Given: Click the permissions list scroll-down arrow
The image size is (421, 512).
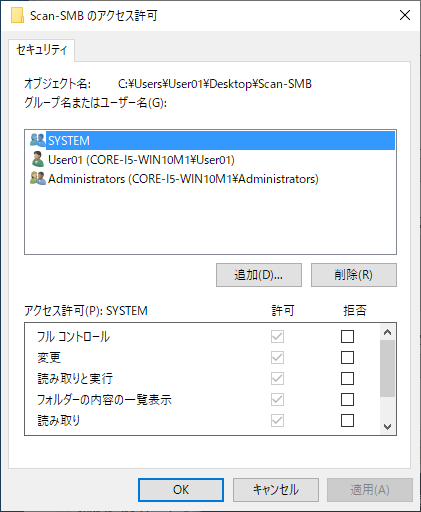Looking at the screenshot, I should (387, 426).
